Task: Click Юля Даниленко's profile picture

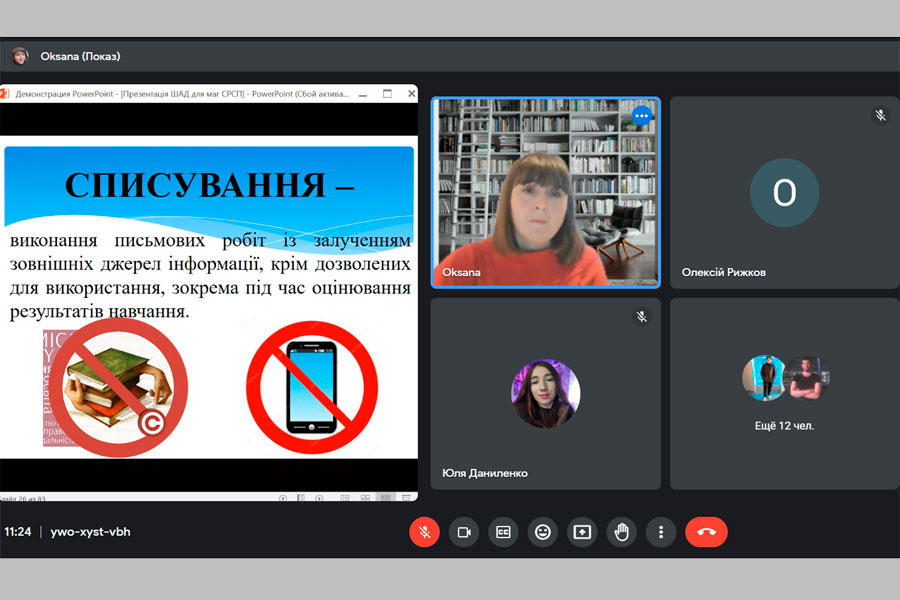Action: click(546, 393)
